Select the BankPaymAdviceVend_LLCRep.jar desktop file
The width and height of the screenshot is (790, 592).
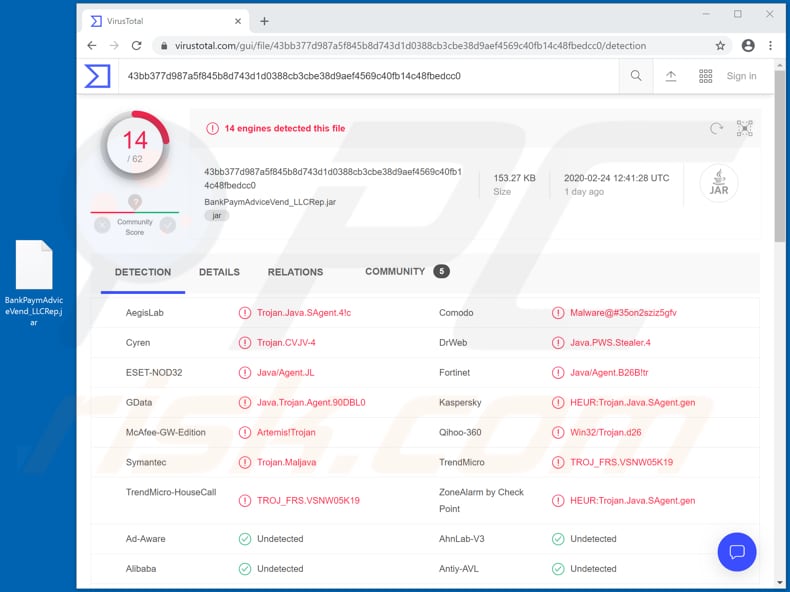coord(34,283)
